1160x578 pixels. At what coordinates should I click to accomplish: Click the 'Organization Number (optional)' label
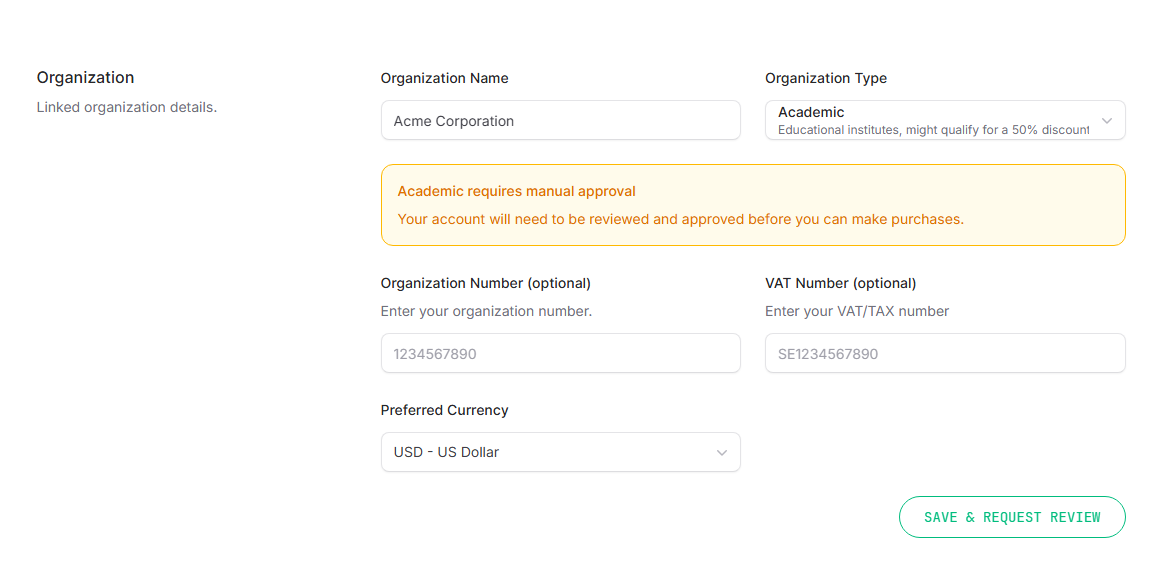click(485, 283)
